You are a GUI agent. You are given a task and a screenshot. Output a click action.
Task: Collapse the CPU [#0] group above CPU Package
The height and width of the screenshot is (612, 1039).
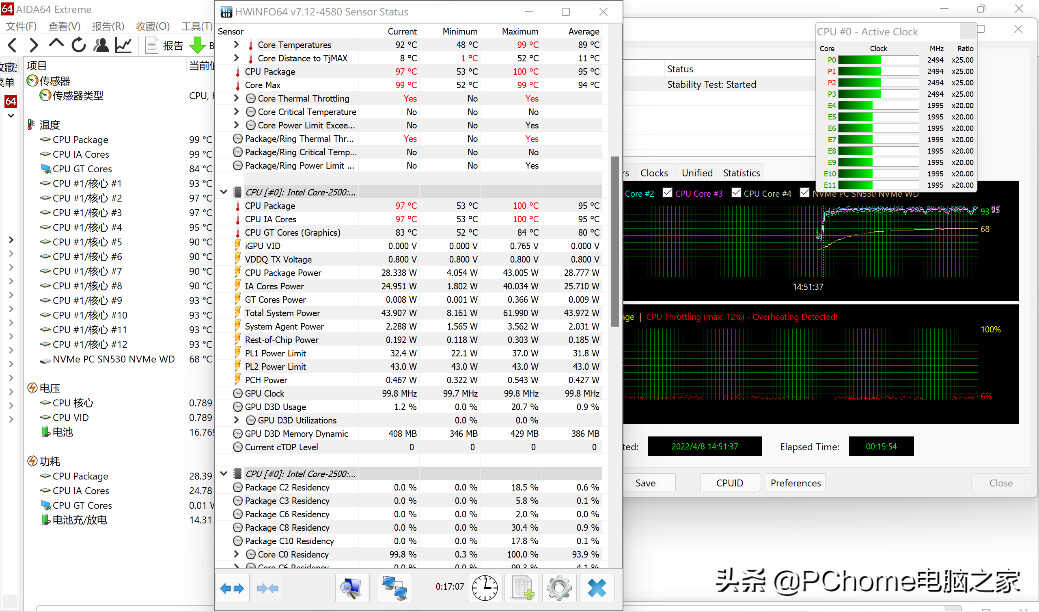[224, 192]
